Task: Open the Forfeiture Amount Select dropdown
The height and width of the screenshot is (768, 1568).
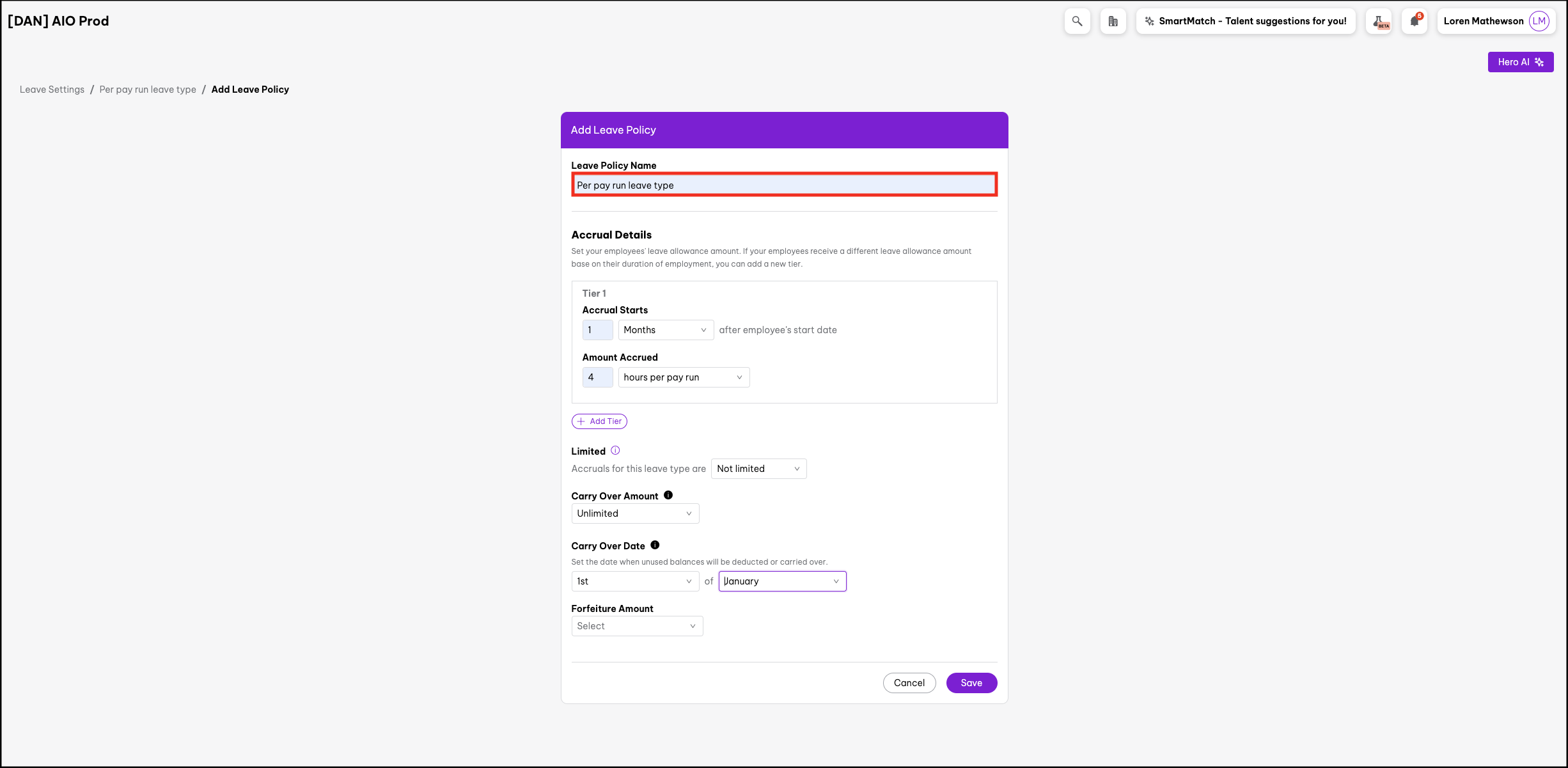Action: point(636,626)
